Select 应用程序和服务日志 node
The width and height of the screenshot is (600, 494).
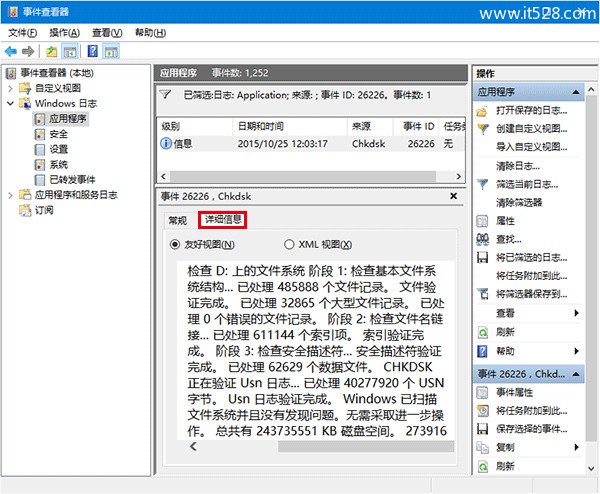click(76, 195)
